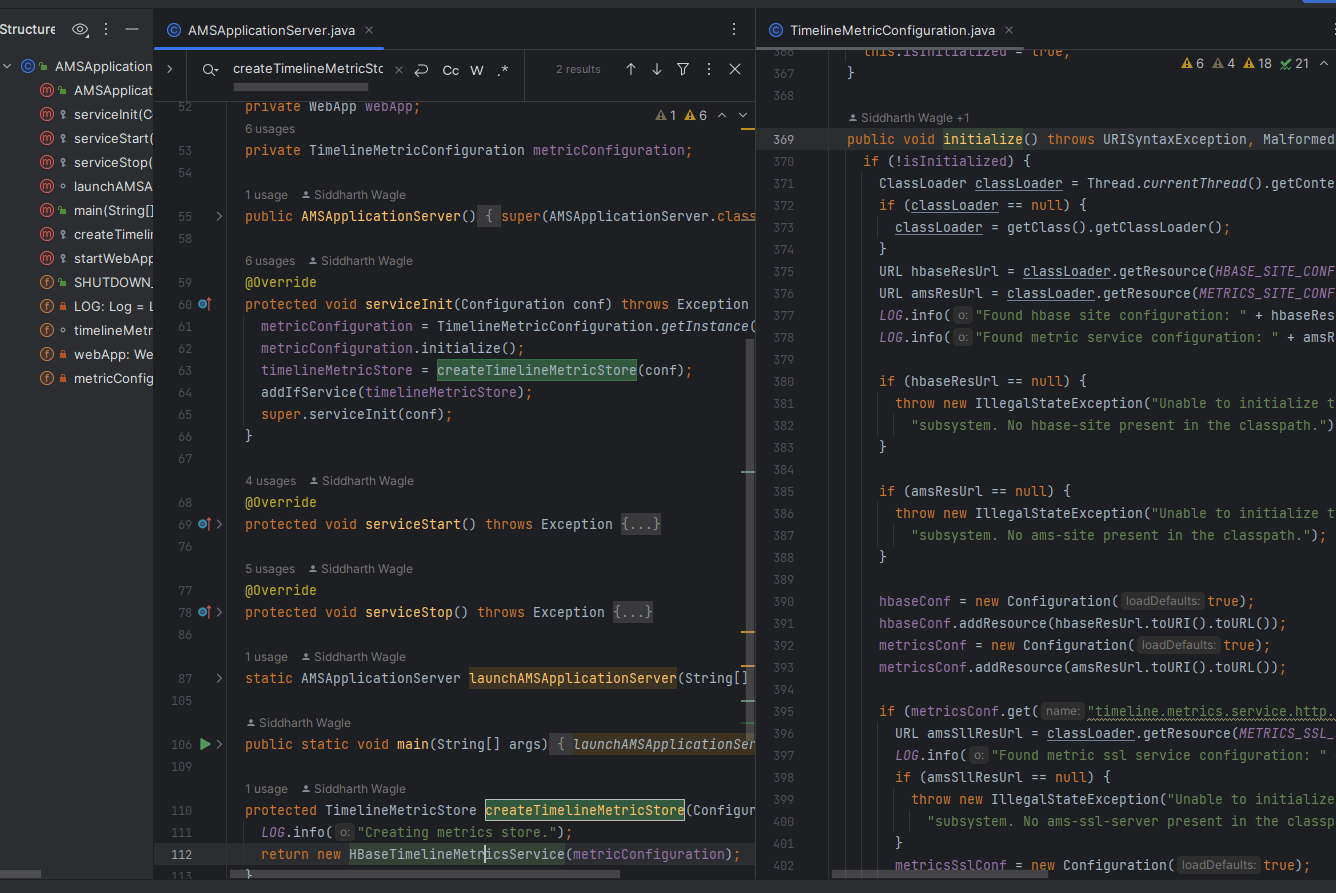Toggle Match Case (Cc) search option
1336x893 pixels.
[x=451, y=69]
